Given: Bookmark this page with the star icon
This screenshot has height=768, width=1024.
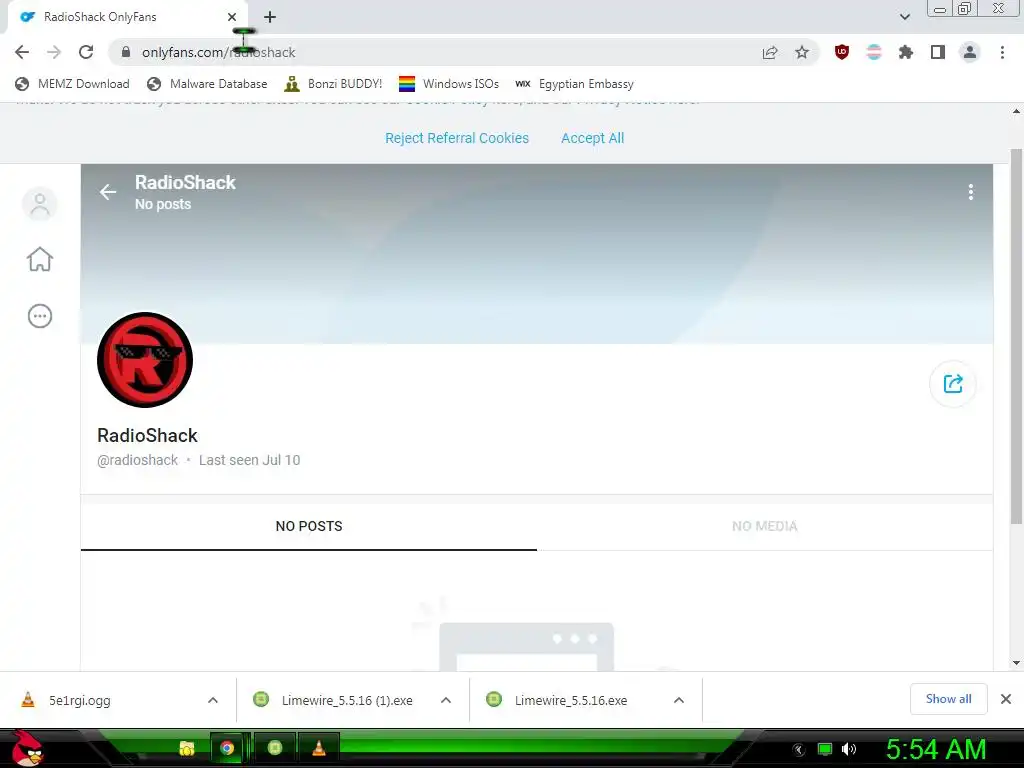Looking at the screenshot, I should click(x=802, y=52).
